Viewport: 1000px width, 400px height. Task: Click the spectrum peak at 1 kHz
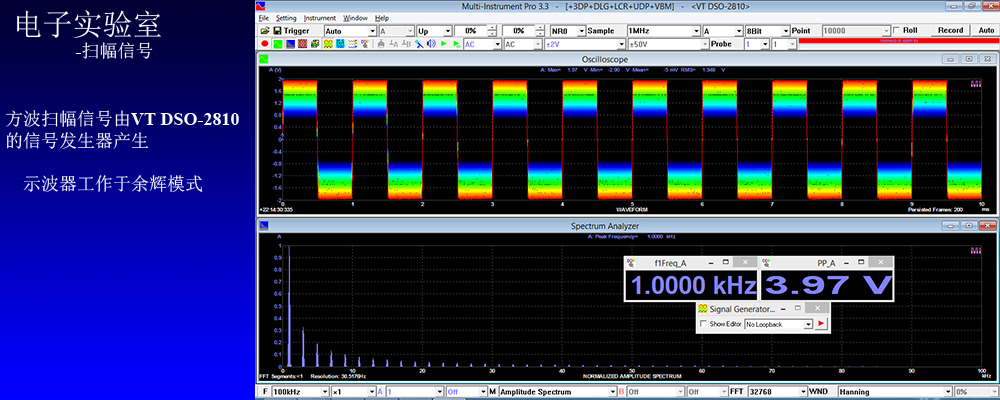(290, 306)
